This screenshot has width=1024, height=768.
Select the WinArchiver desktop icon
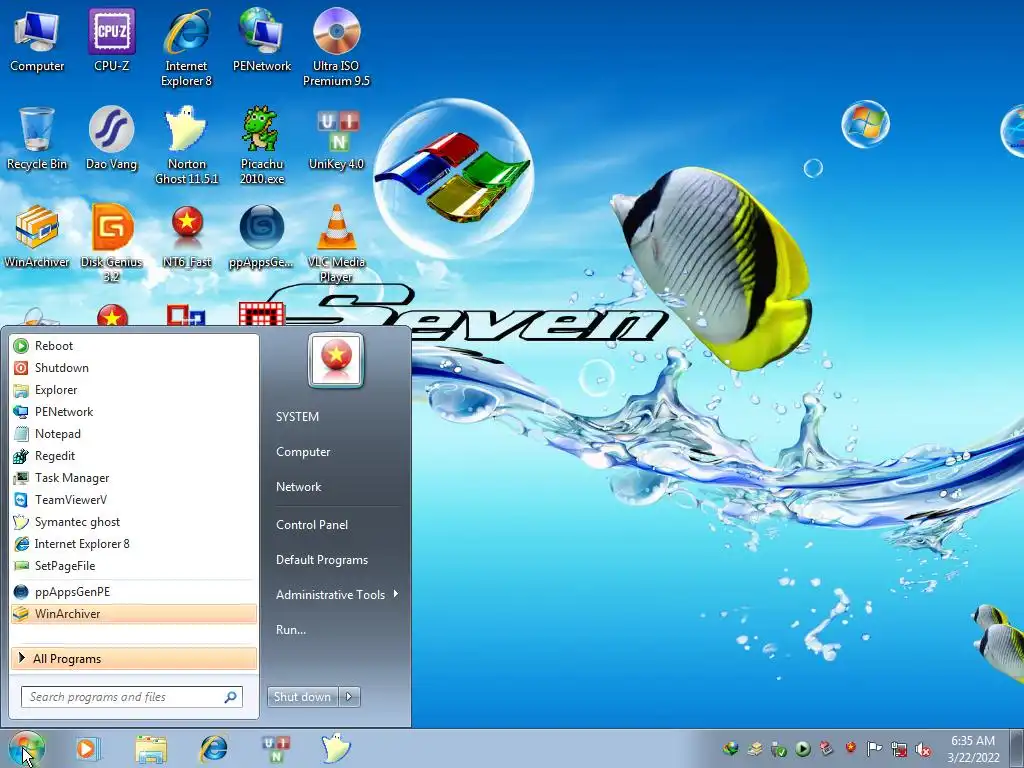(x=37, y=236)
